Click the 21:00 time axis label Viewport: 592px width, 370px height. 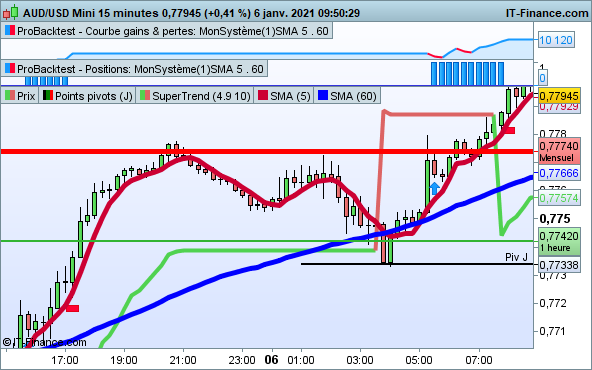[183, 360]
